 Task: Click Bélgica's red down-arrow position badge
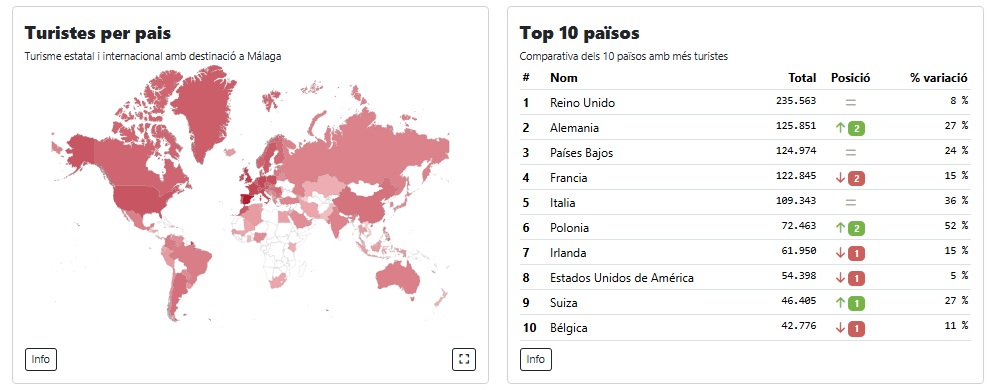coord(851,329)
